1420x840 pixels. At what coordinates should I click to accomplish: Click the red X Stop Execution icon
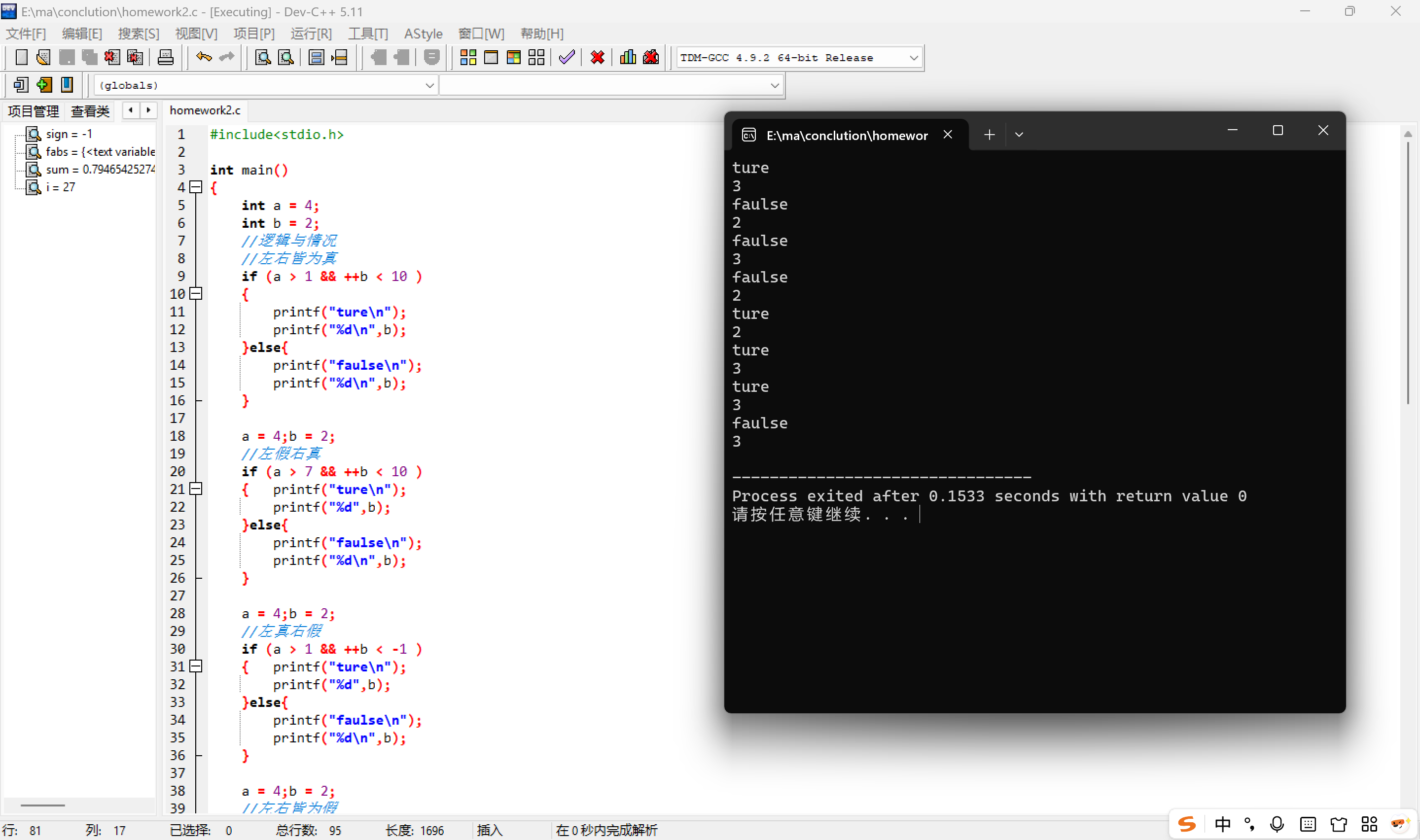click(597, 57)
